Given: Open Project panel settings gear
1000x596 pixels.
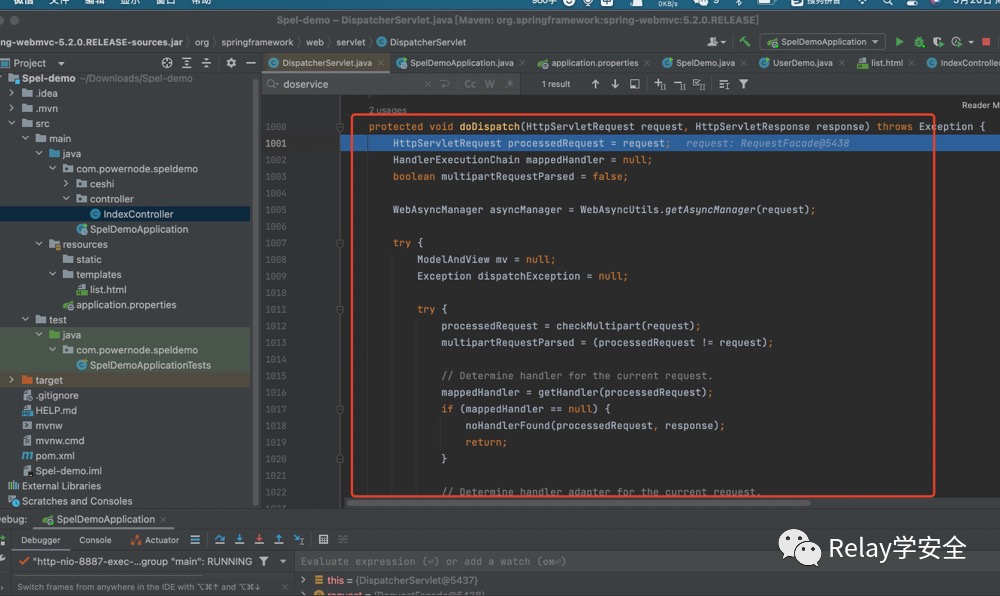Looking at the screenshot, I should [x=231, y=63].
